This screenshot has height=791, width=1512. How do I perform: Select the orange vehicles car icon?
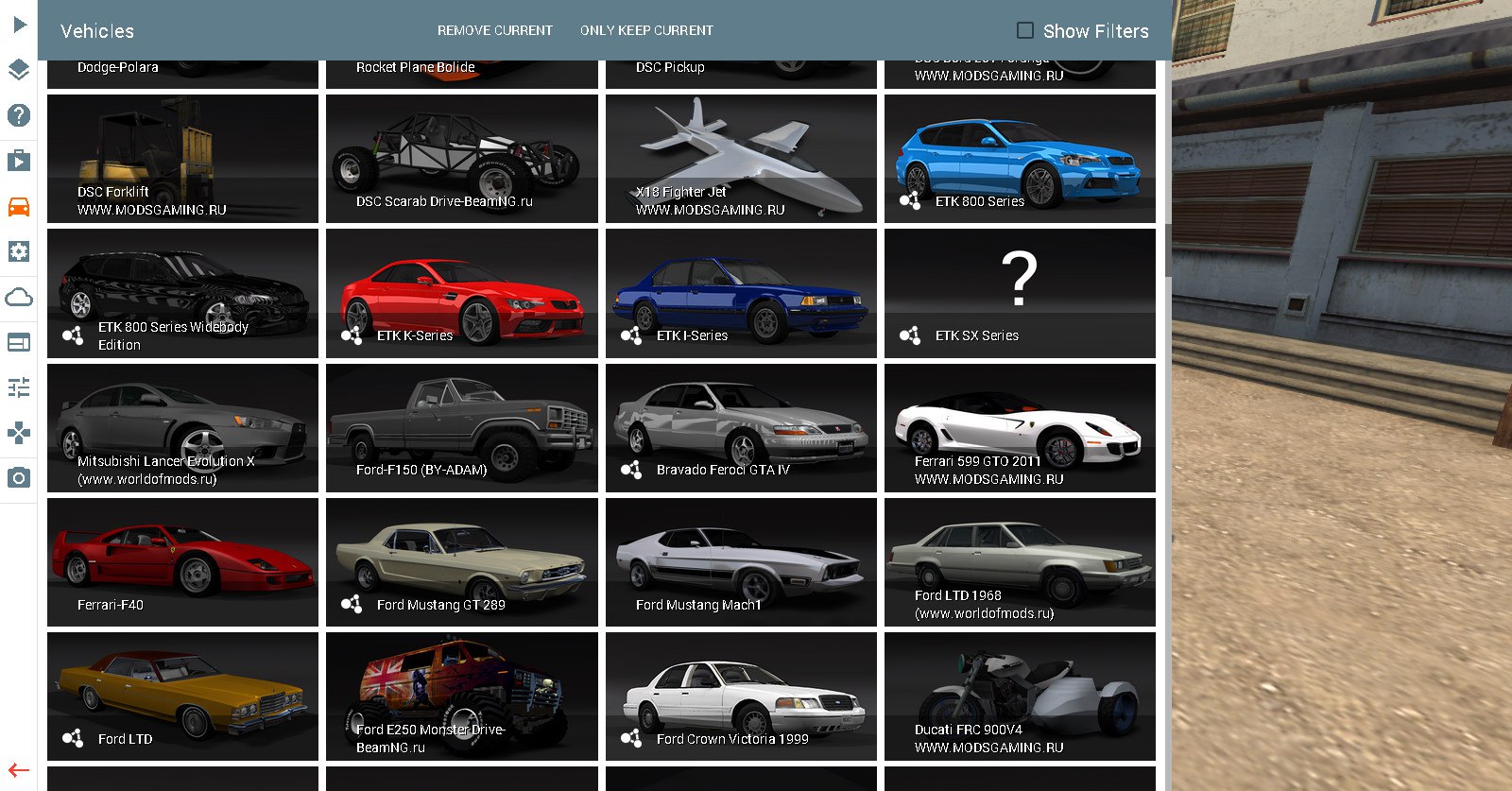[x=19, y=206]
